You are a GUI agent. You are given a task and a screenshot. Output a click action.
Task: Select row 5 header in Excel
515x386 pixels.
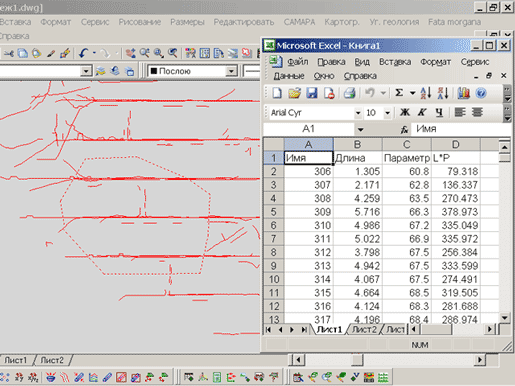pyautogui.click(x=273, y=212)
